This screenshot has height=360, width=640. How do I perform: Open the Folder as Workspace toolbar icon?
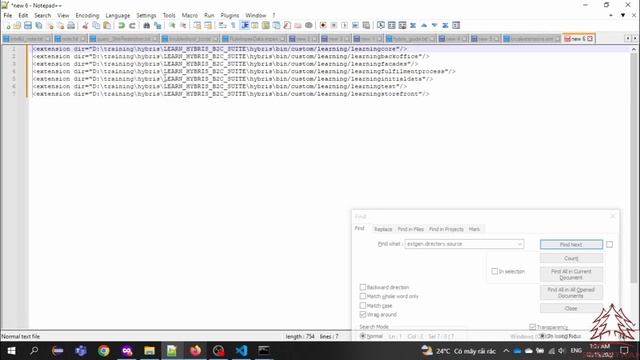click(x=298, y=26)
